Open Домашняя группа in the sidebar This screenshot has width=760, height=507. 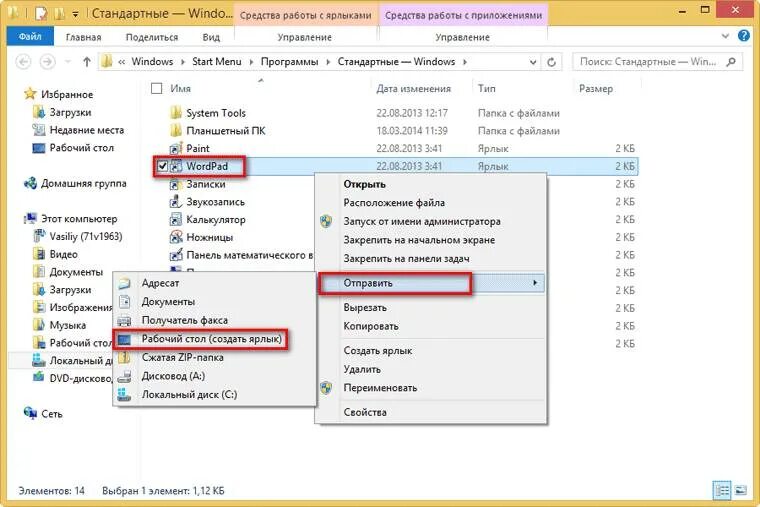pos(83,183)
